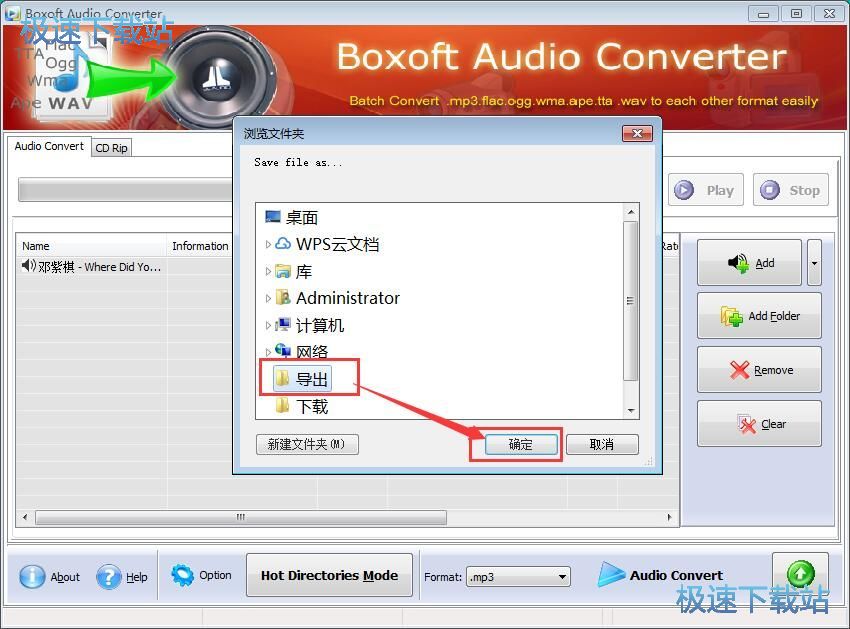Screen dimensions: 850x629
Task: Click the Clear list button
Action: pos(759,423)
